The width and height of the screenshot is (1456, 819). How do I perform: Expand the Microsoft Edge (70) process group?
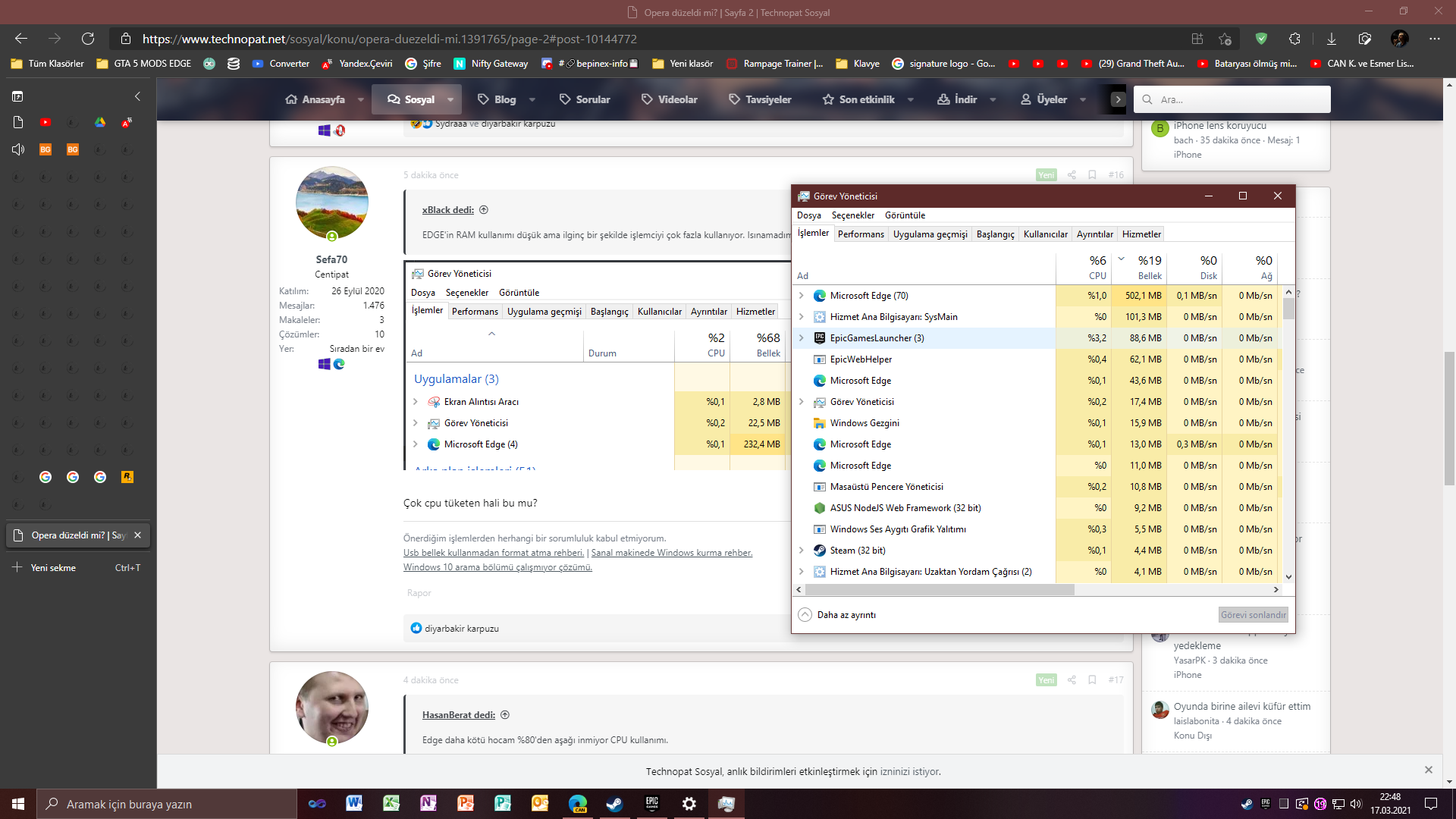[x=802, y=296]
